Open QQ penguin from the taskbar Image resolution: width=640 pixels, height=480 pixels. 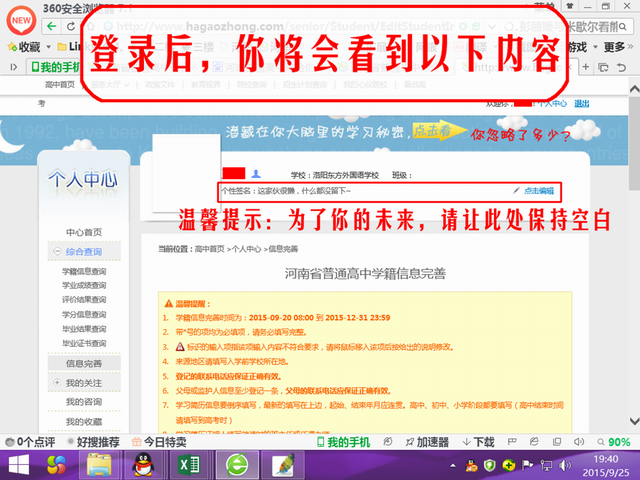point(143,465)
